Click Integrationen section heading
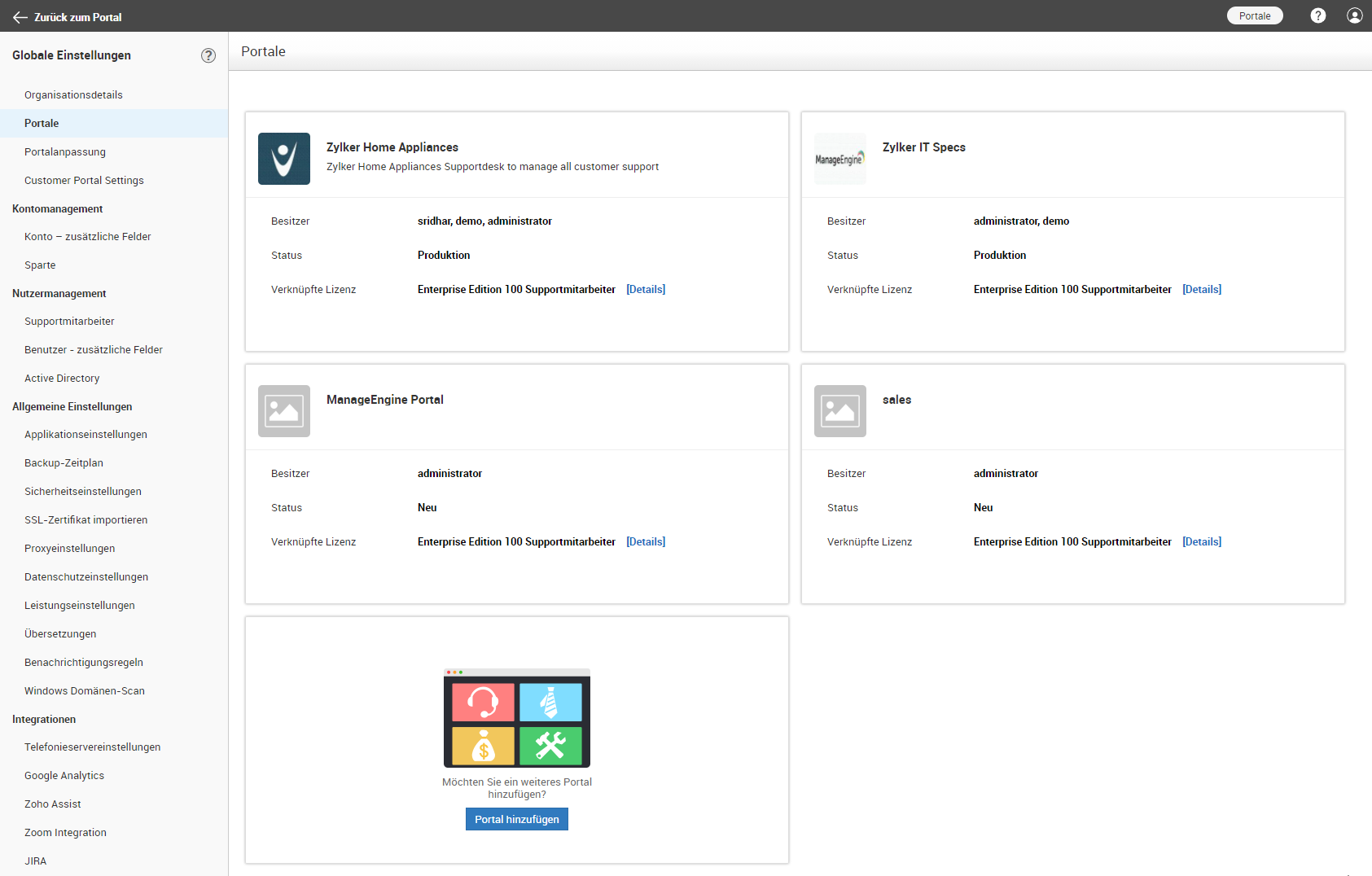 [x=44, y=720]
